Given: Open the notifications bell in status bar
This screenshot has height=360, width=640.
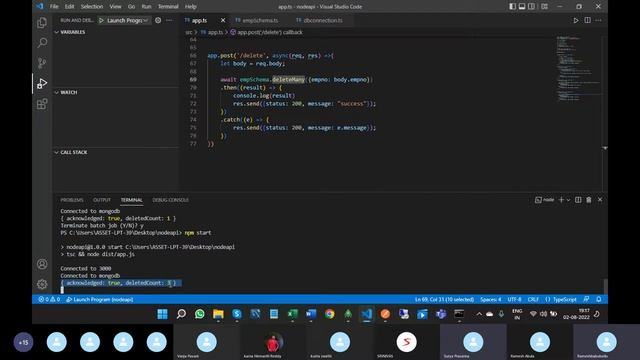Looking at the screenshot, I should point(599,299).
